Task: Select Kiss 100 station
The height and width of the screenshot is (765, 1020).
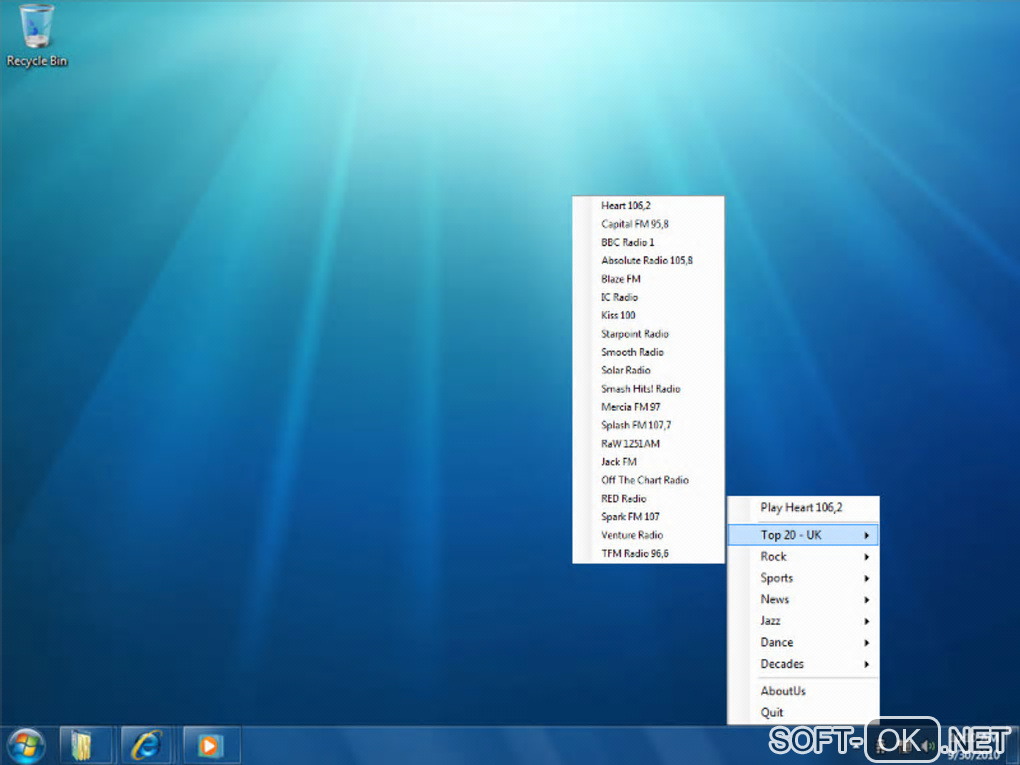Action: click(x=648, y=315)
